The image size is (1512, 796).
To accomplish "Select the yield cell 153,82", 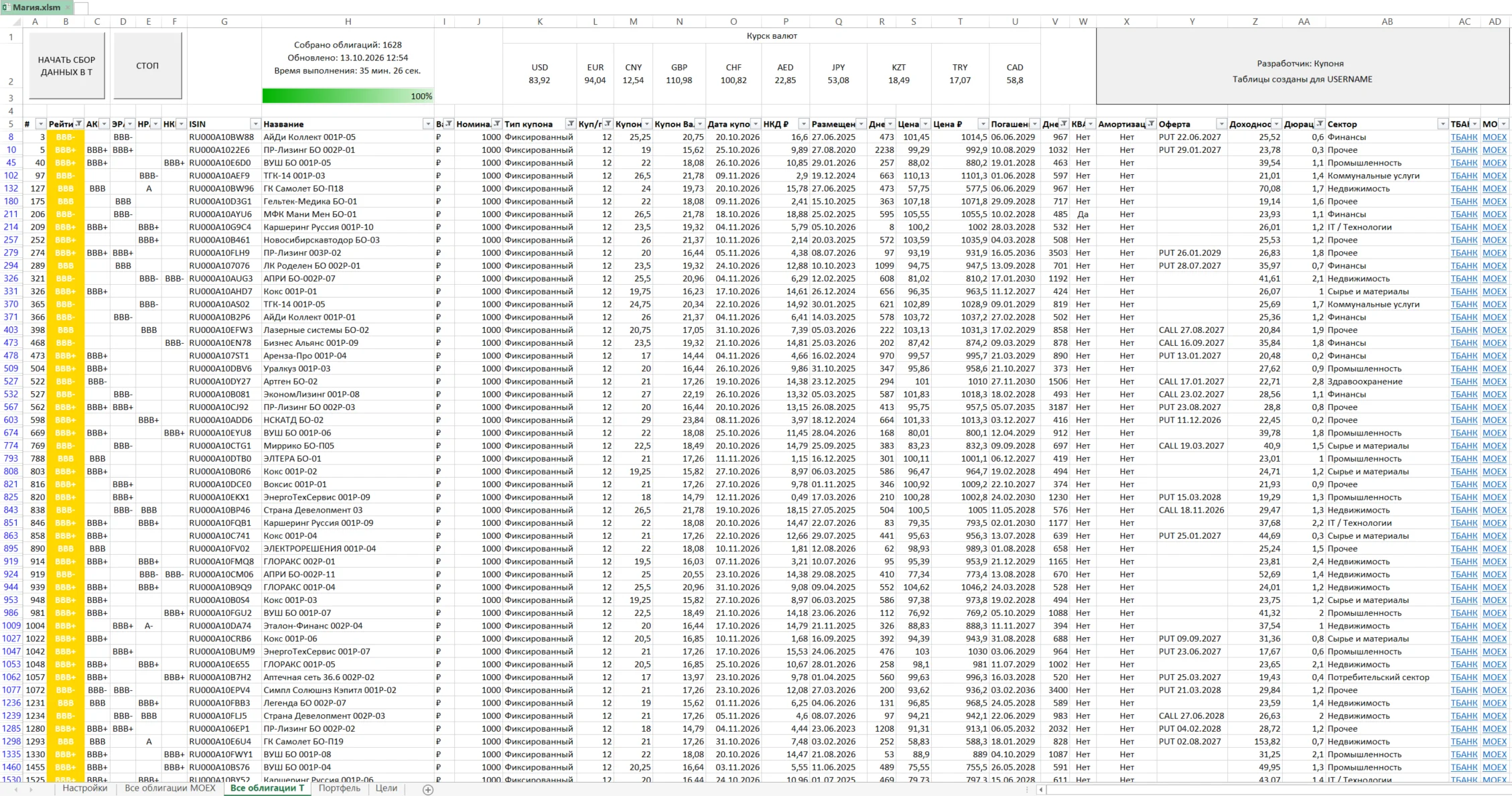I will click(1255, 742).
